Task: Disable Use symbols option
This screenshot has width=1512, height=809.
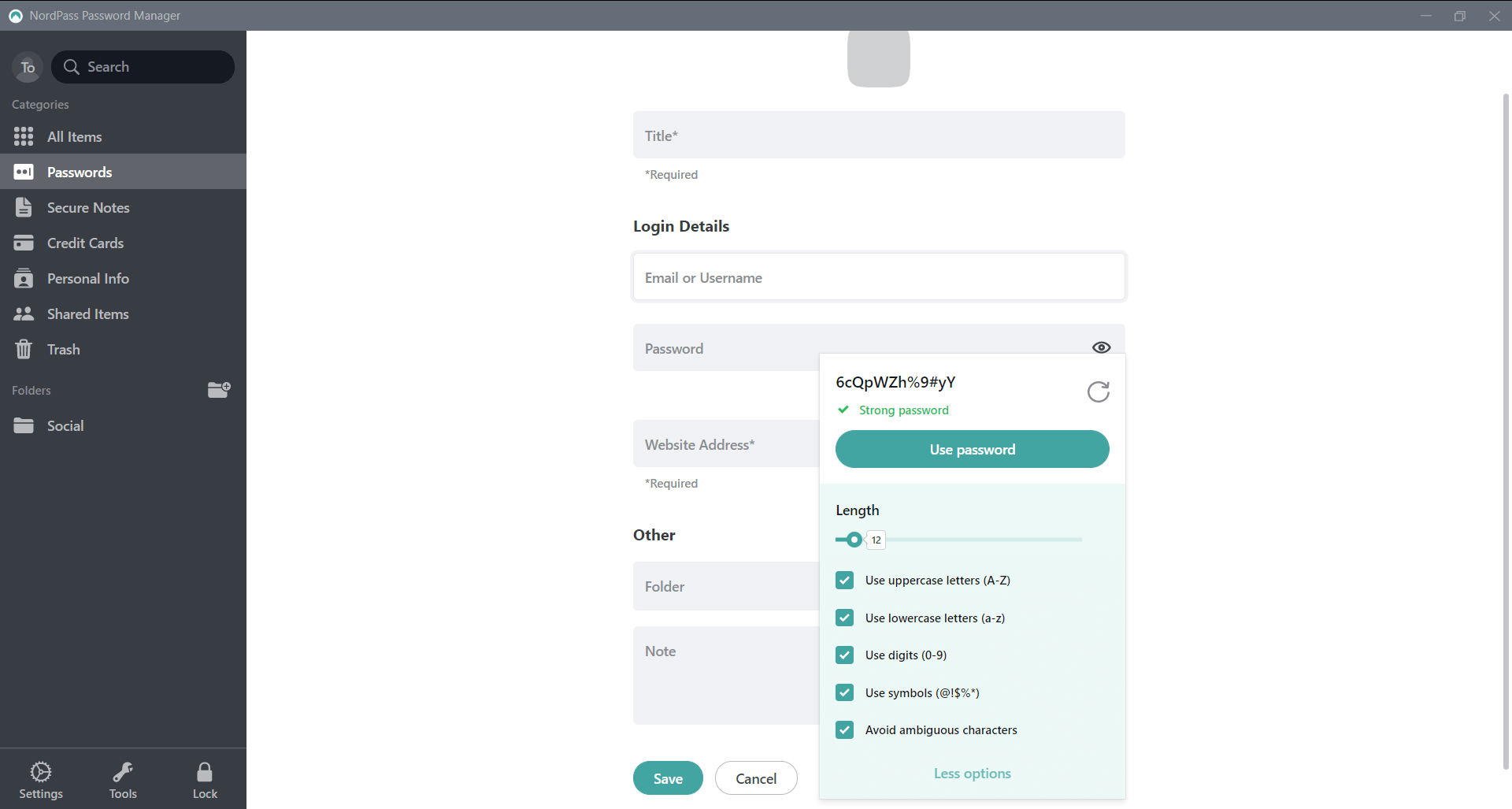Action: tap(845, 692)
